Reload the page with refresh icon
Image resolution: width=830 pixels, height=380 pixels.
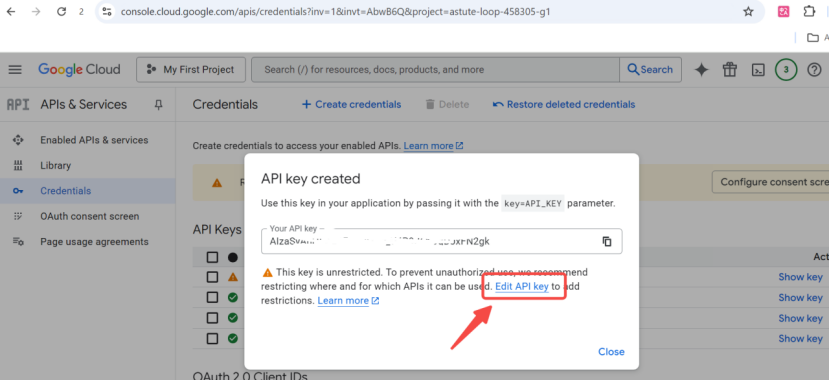(61, 12)
